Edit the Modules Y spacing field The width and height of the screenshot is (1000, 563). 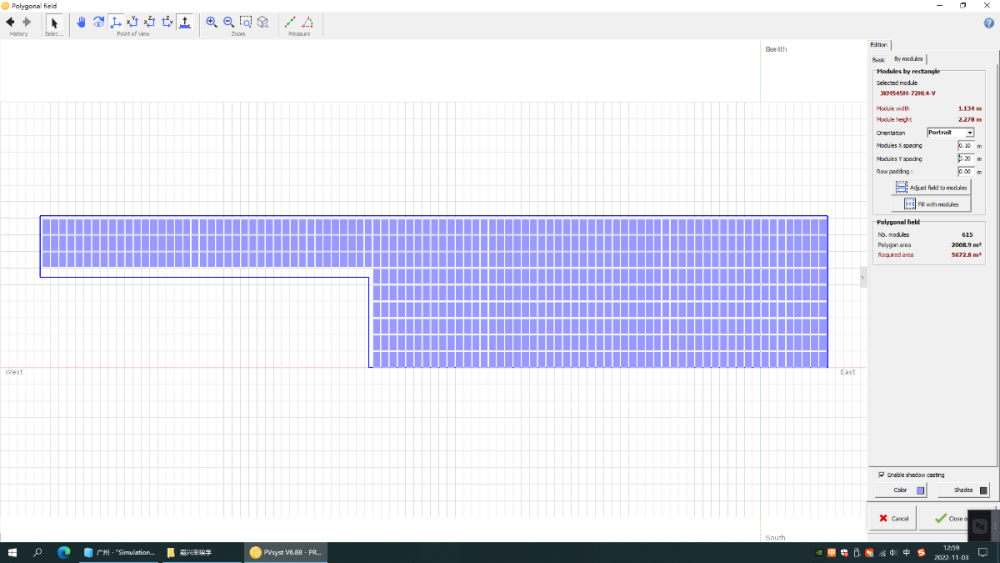(x=966, y=159)
